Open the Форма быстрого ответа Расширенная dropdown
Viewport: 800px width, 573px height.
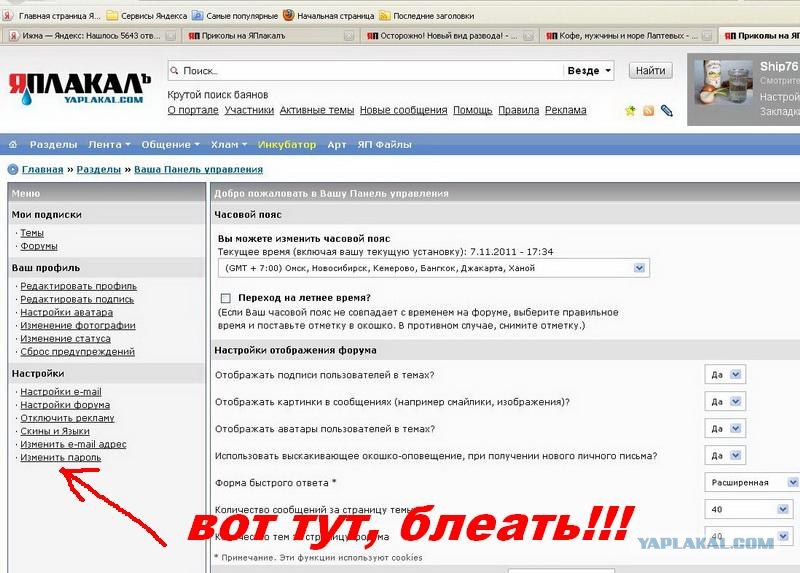coord(752,482)
